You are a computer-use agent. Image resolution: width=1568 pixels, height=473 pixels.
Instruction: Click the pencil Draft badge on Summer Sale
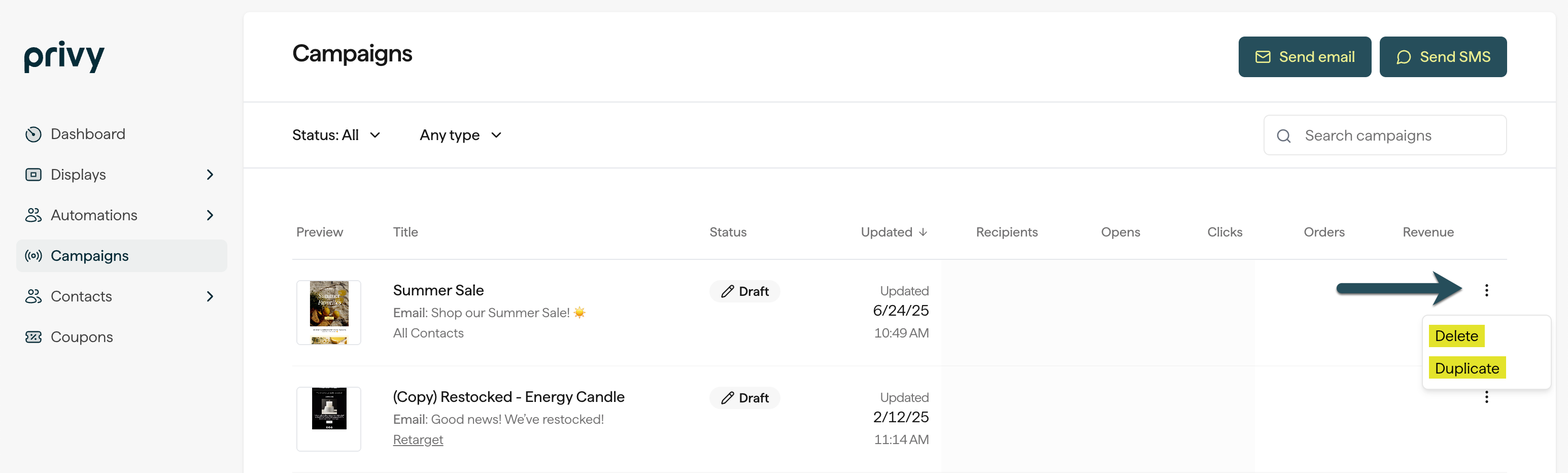click(x=744, y=291)
